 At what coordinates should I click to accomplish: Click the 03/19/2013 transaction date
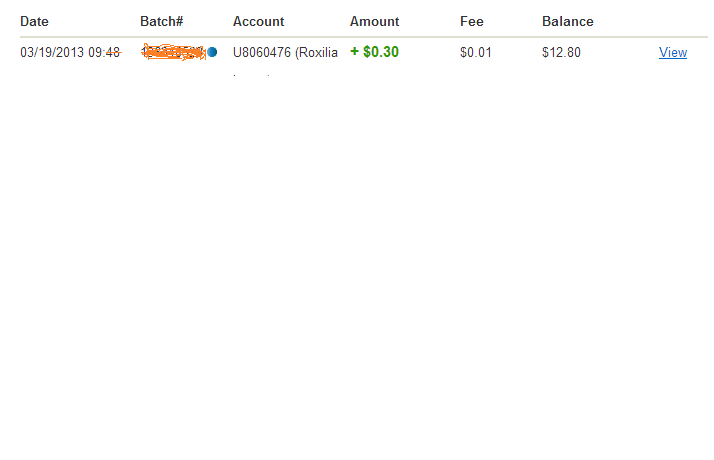52,52
